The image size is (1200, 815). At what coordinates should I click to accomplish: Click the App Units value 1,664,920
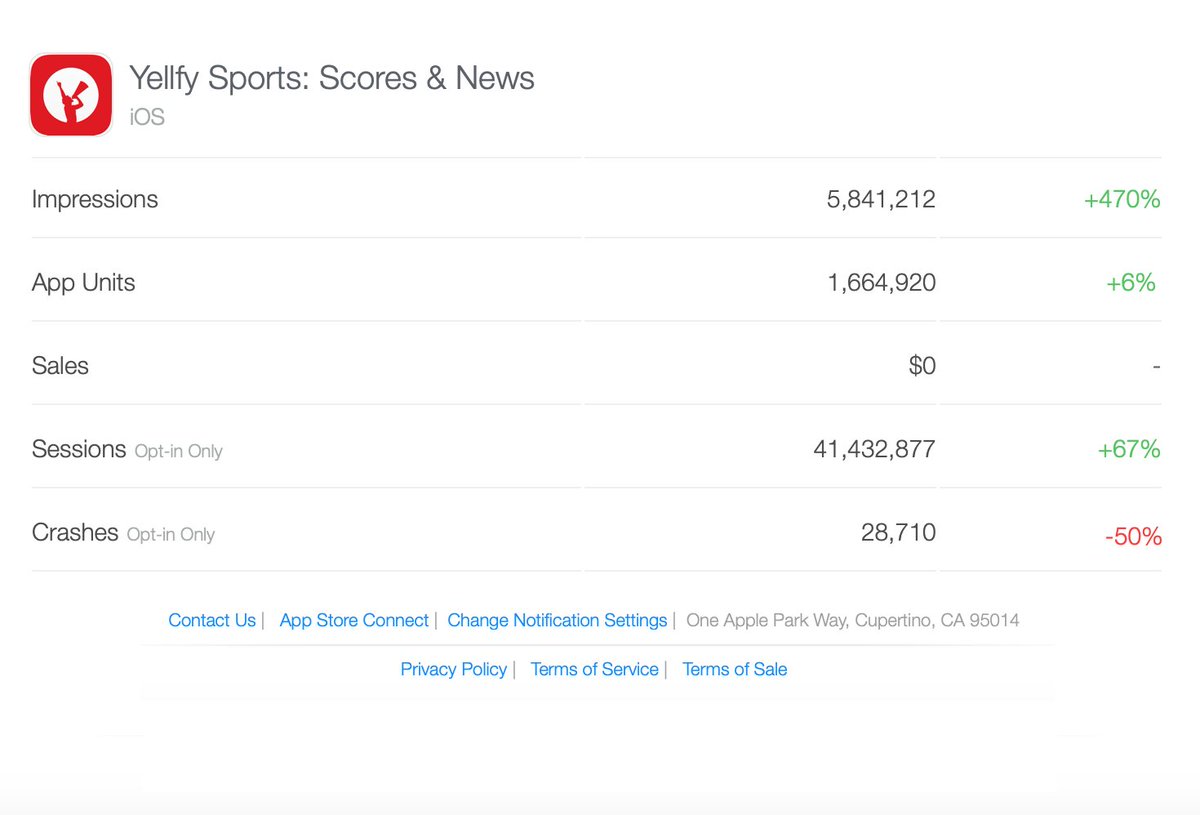881,283
